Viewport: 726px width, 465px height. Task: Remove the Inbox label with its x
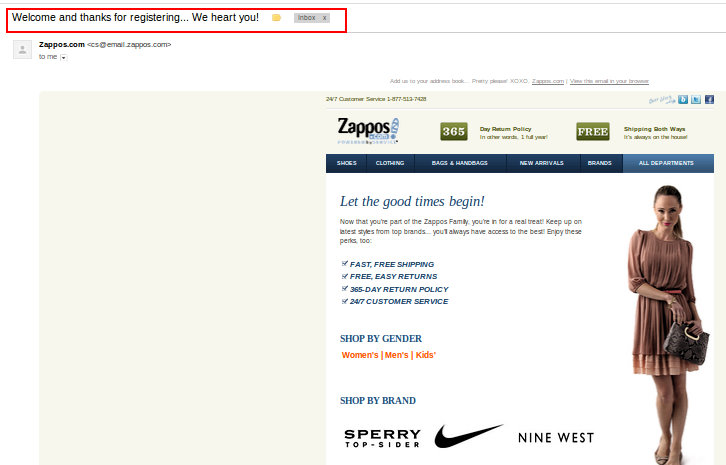(324, 18)
